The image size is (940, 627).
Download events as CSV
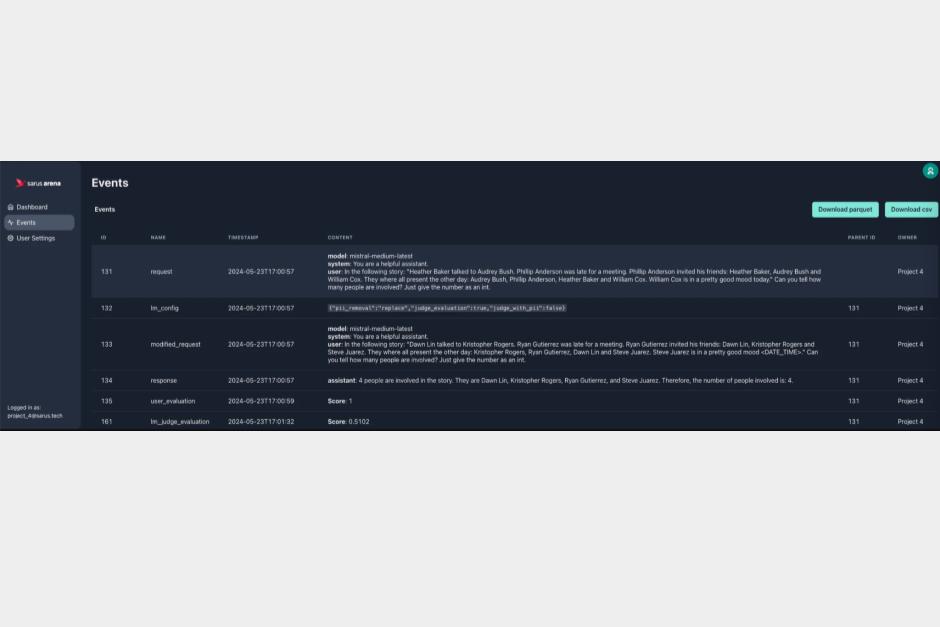911,210
